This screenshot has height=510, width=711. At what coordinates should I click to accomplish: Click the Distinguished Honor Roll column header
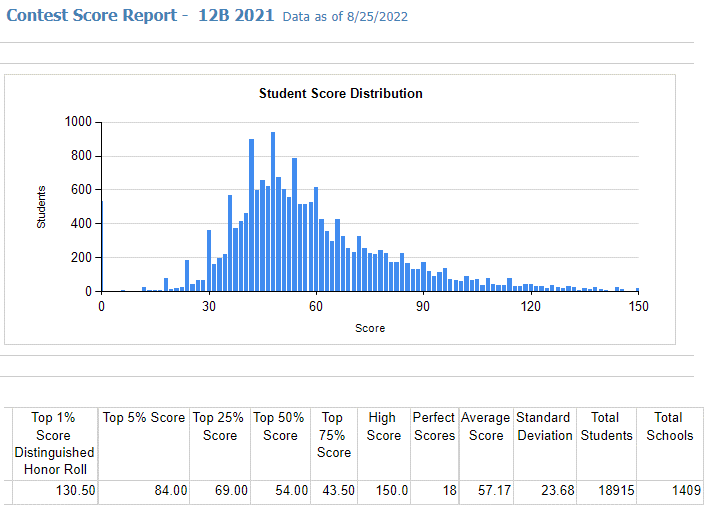tap(53, 444)
